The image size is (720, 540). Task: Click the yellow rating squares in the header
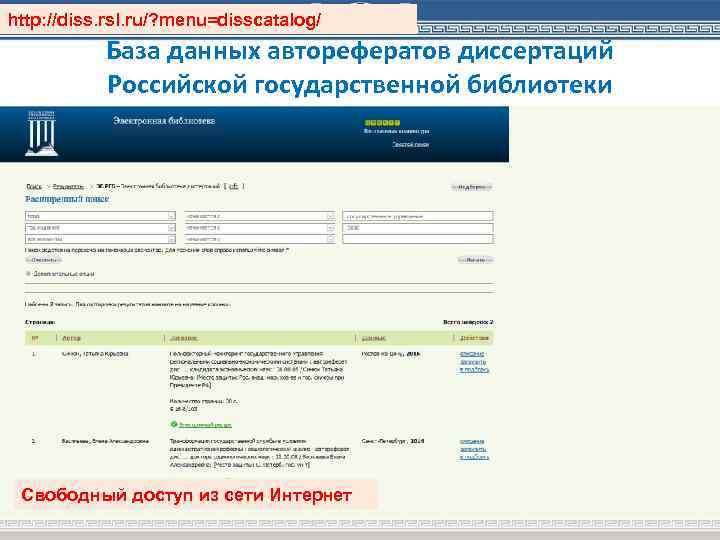382,123
